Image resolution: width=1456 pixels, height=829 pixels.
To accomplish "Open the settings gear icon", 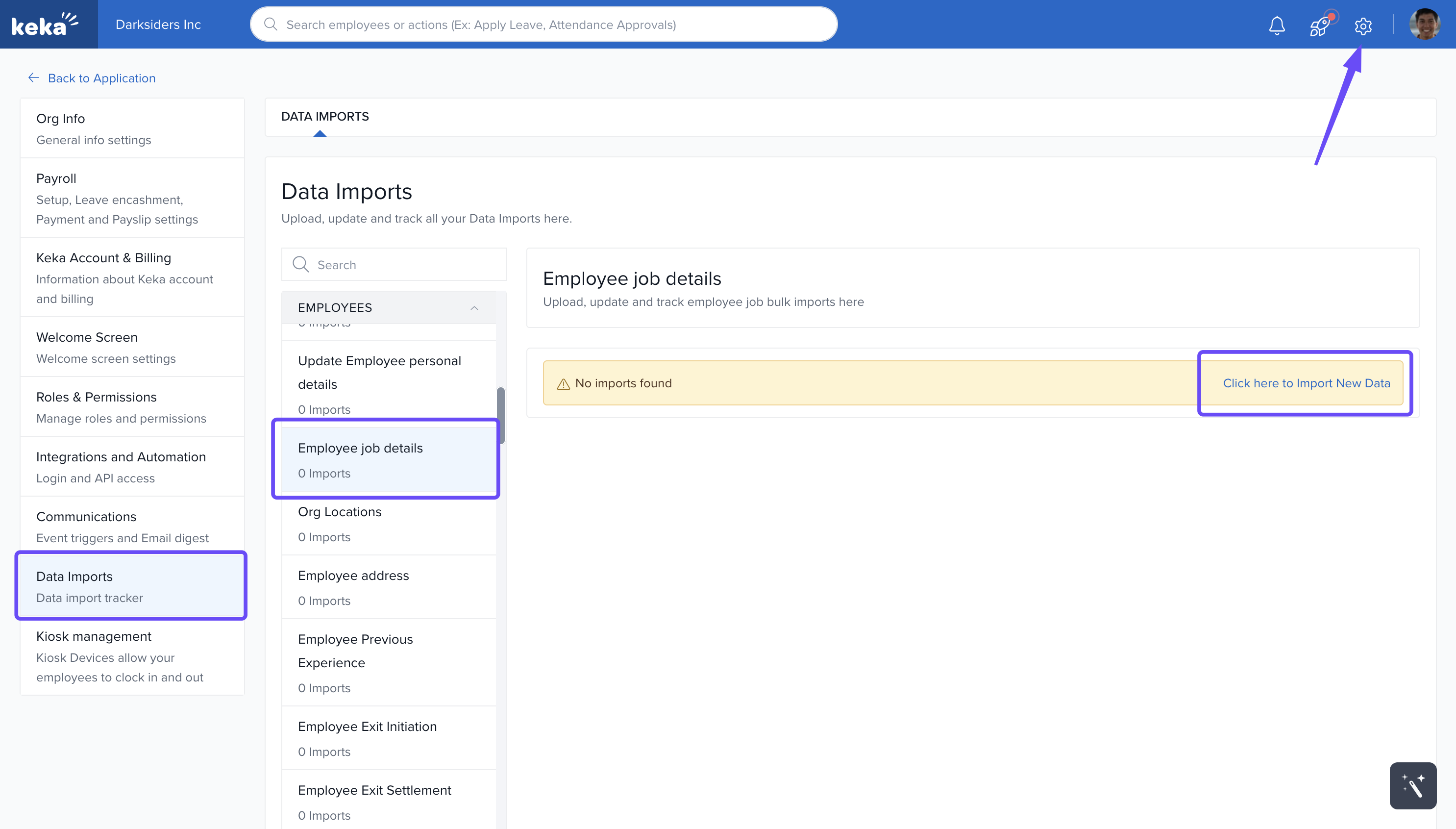I will [1363, 26].
